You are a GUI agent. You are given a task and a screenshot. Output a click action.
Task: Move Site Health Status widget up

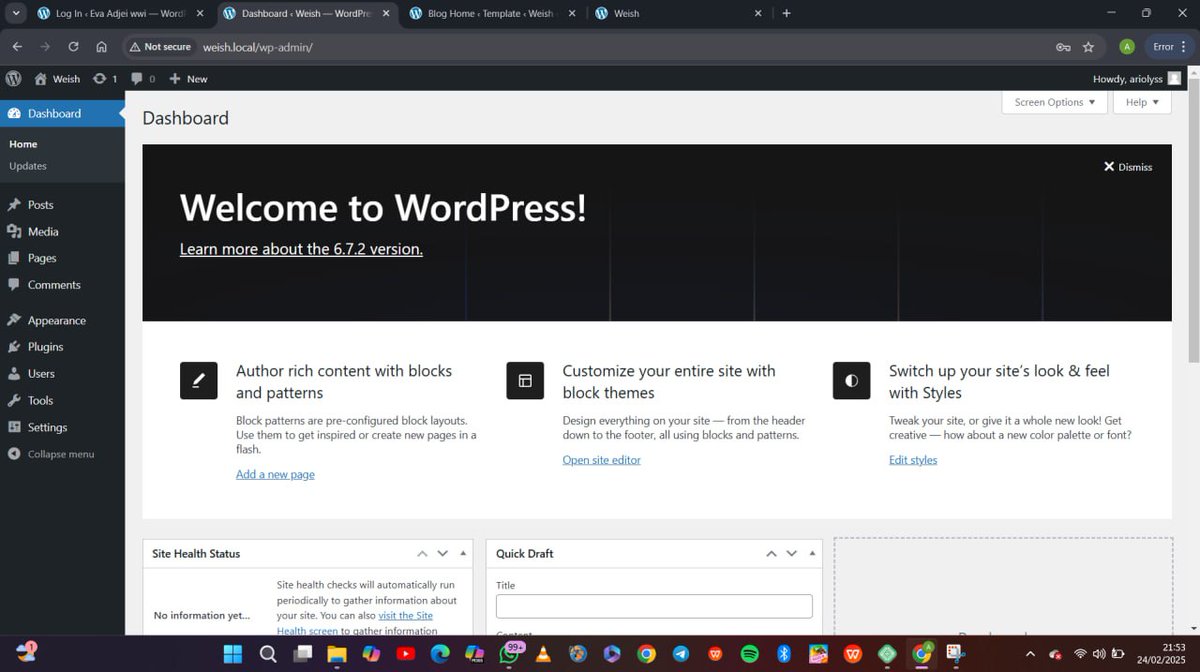click(422, 553)
